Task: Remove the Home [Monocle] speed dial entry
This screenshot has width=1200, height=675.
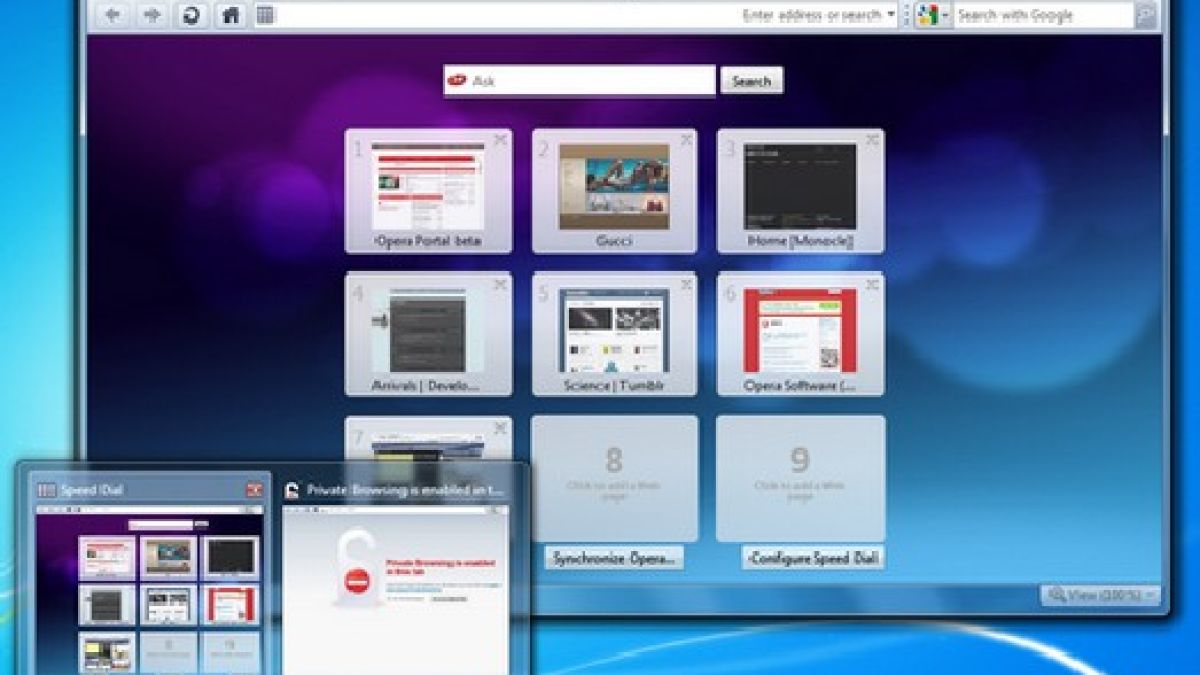Action: 872,140
